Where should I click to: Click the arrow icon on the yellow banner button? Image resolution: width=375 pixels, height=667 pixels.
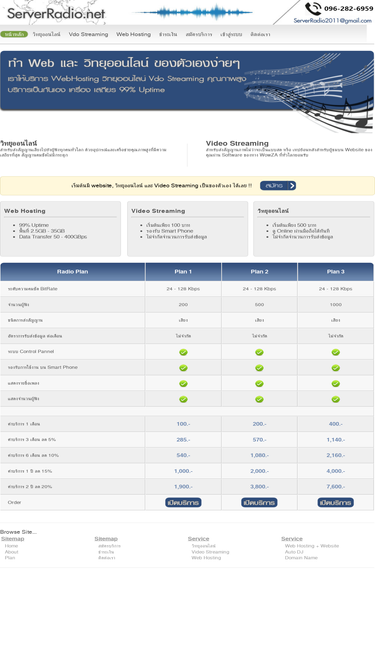pyautogui.click(x=292, y=186)
